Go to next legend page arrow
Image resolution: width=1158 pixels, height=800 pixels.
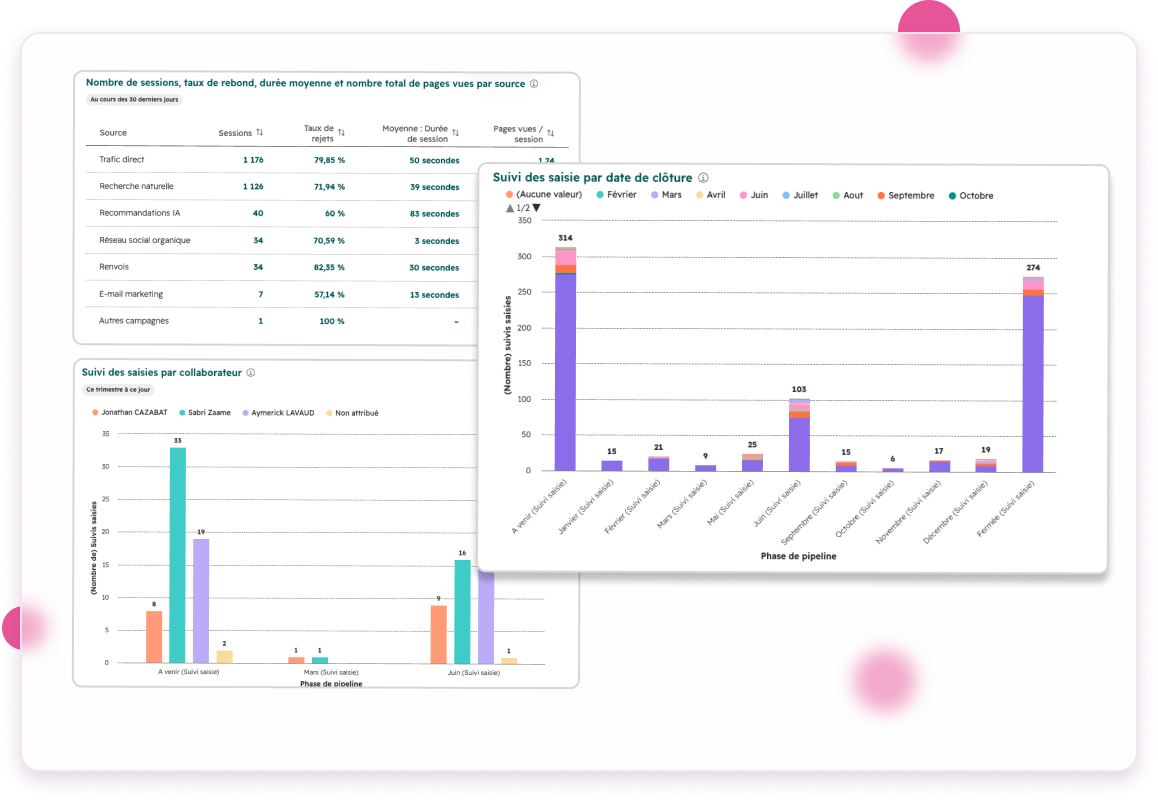(537, 208)
